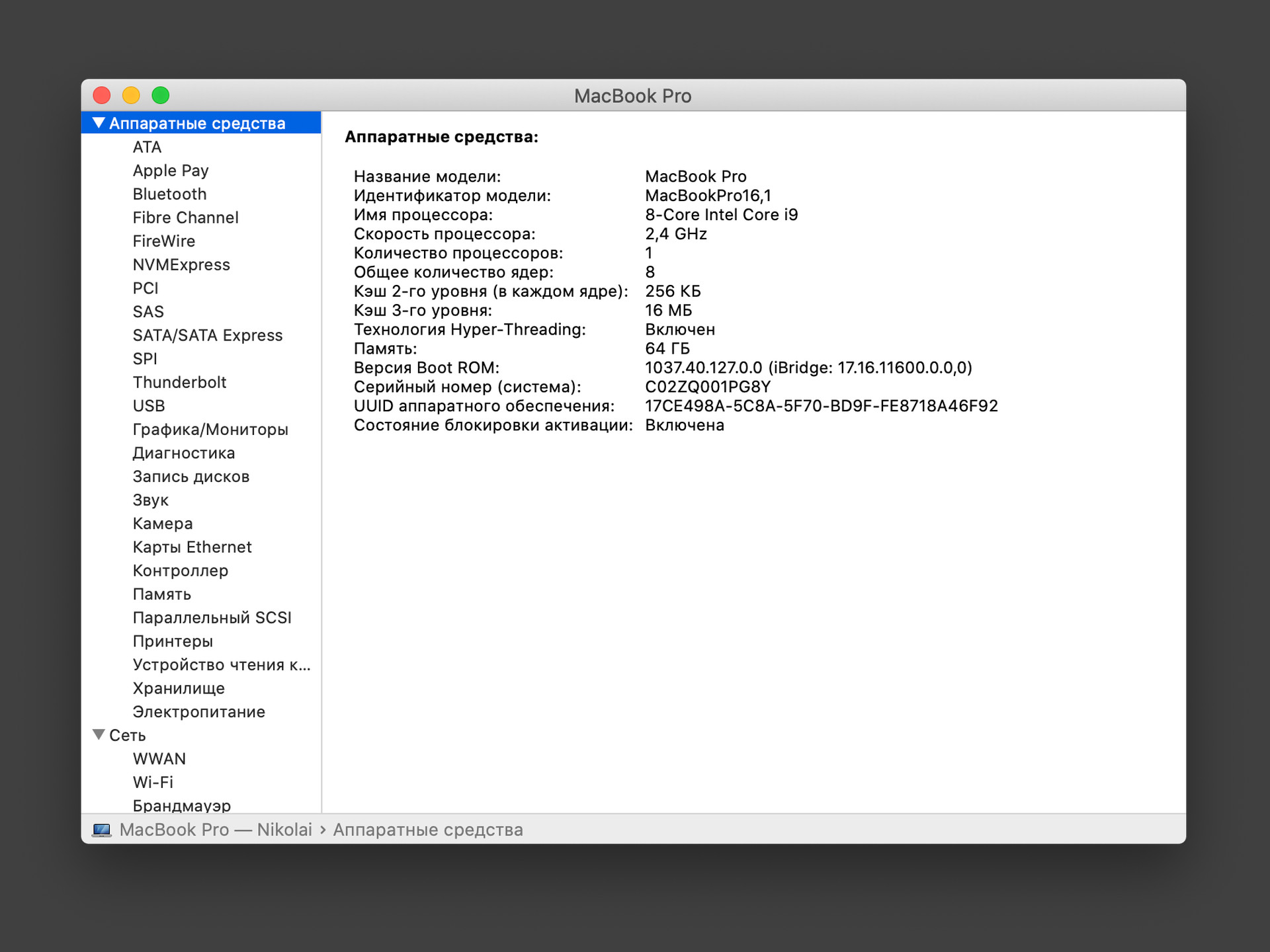Collapse the Сеть disclosure triangle
This screenshot has width=1270, height=952.
99,734
